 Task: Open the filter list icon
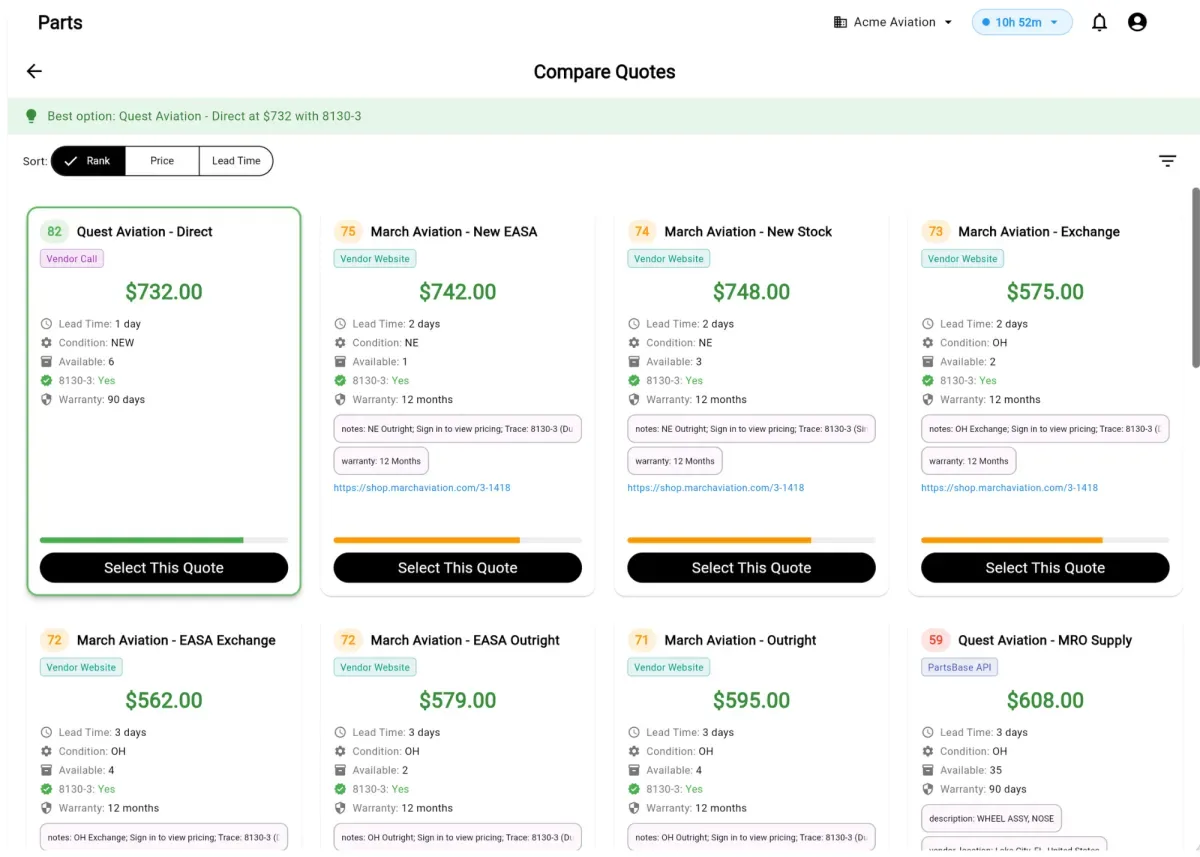[x=1167, y=161]
